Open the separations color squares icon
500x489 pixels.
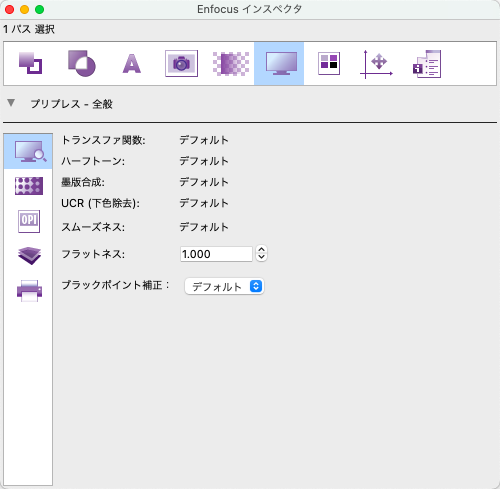pos(329,63)
